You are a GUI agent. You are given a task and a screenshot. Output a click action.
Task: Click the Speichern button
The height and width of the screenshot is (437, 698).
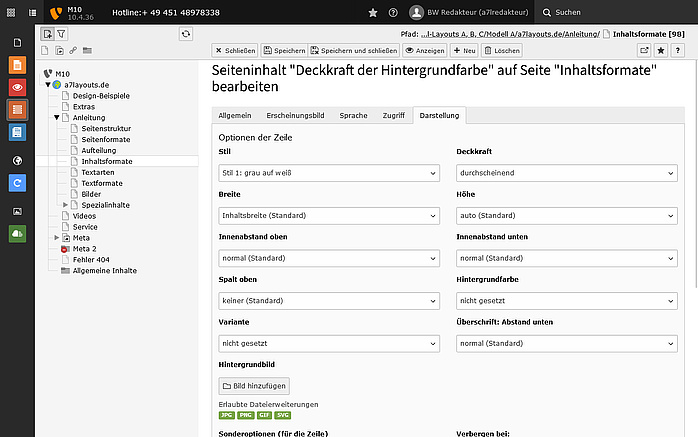tap(284, 50)
